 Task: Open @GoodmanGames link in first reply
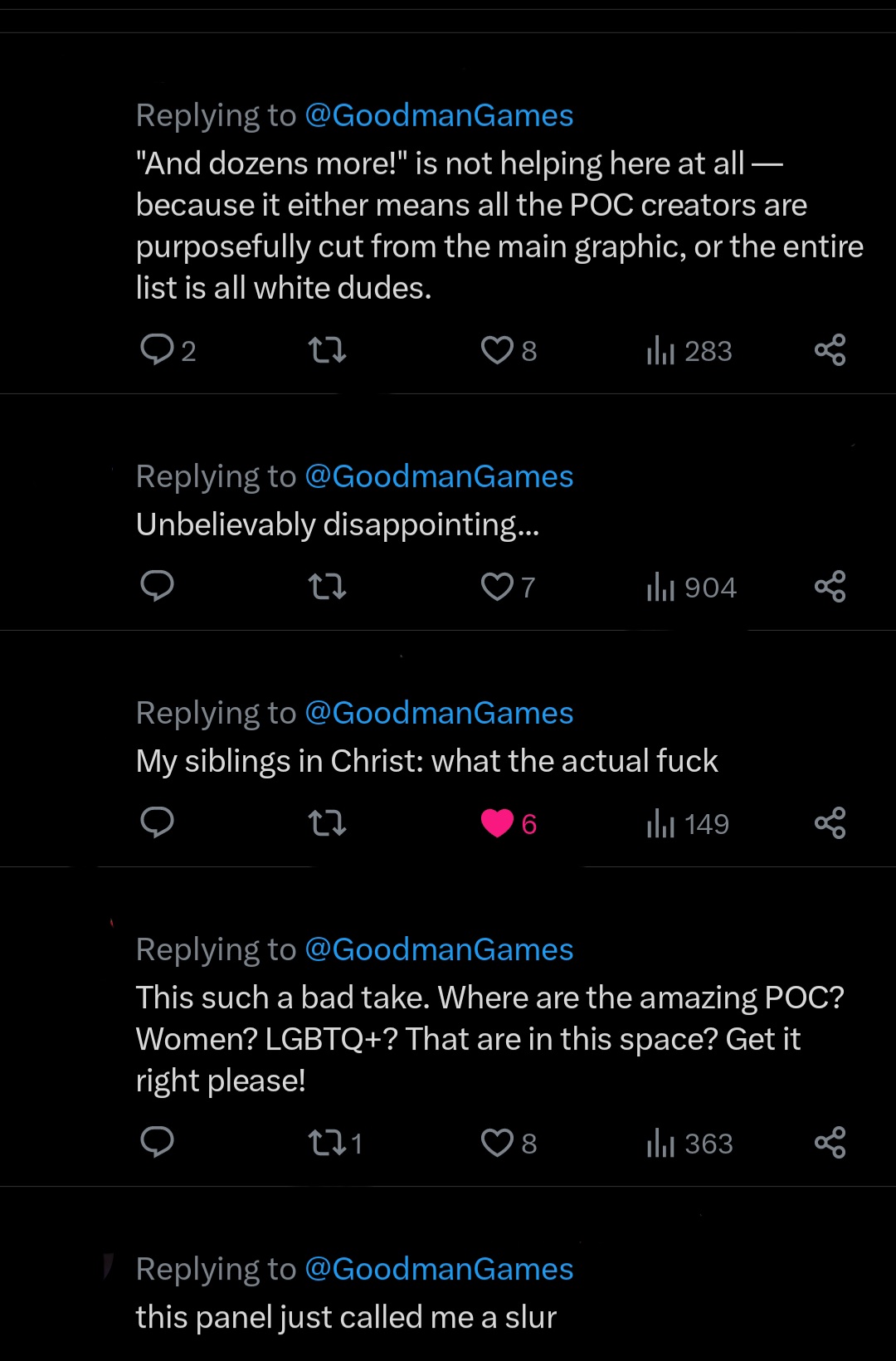[439, 115]
